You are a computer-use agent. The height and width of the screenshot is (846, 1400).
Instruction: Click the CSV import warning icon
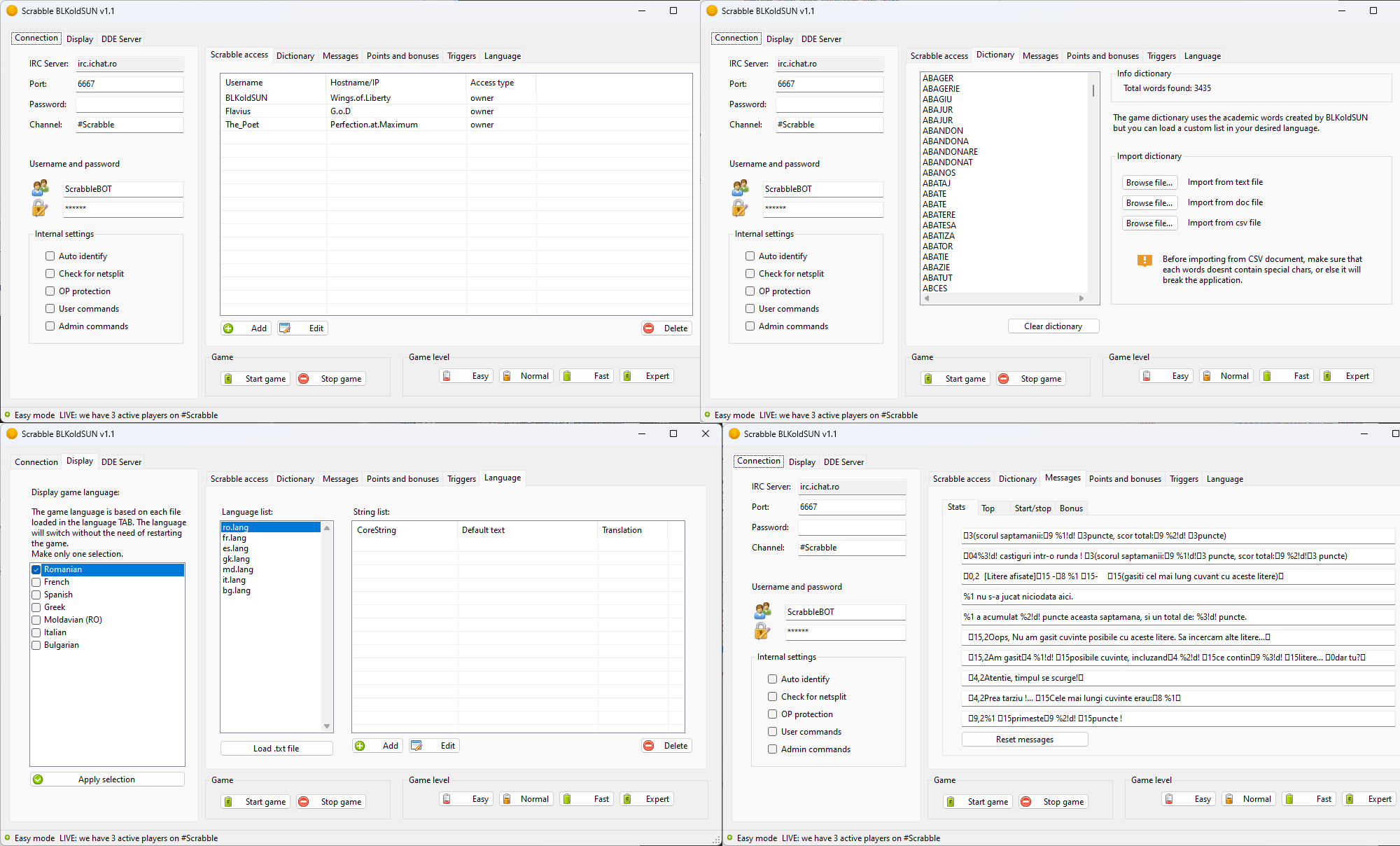click(x=1144, y=261)
